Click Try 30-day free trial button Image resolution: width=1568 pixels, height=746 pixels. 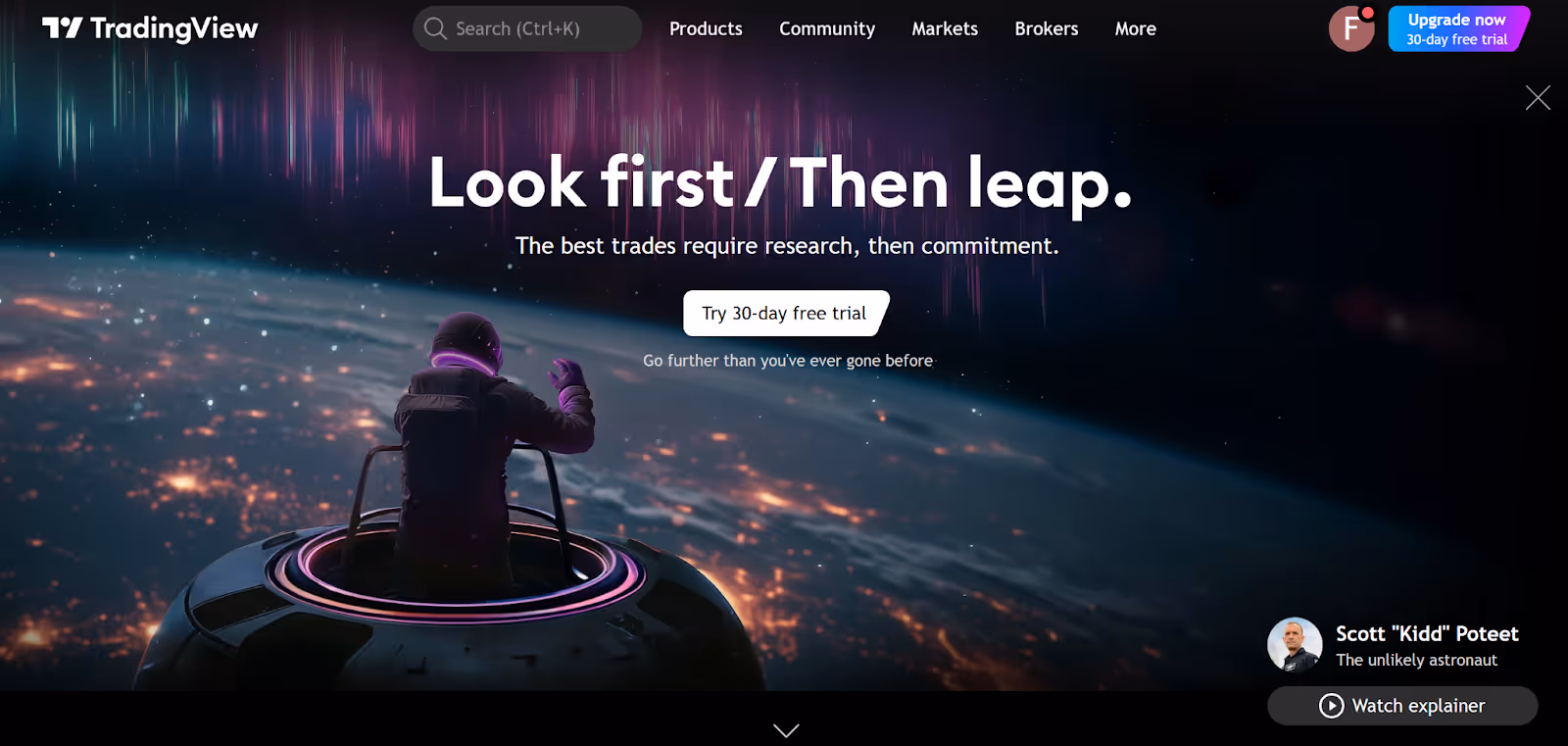785,313
